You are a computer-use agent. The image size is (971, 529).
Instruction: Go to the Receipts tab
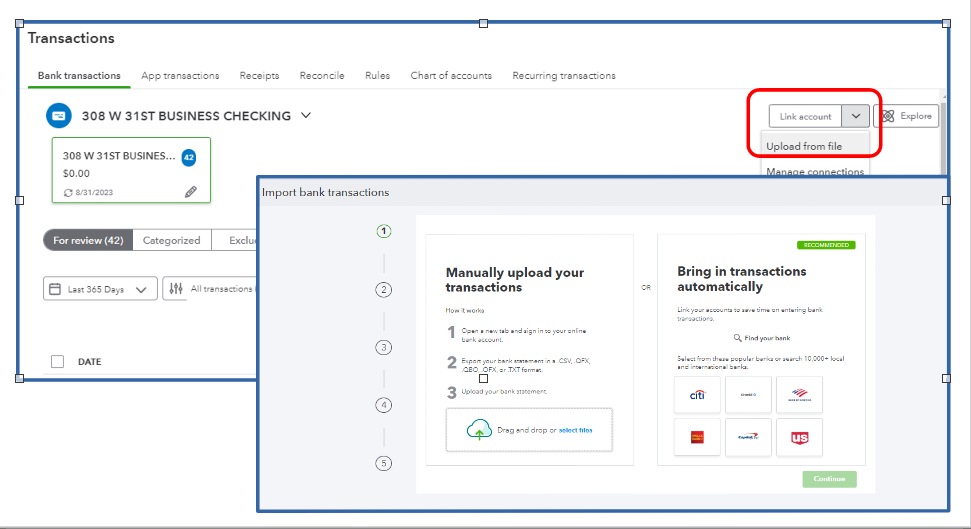259,76
